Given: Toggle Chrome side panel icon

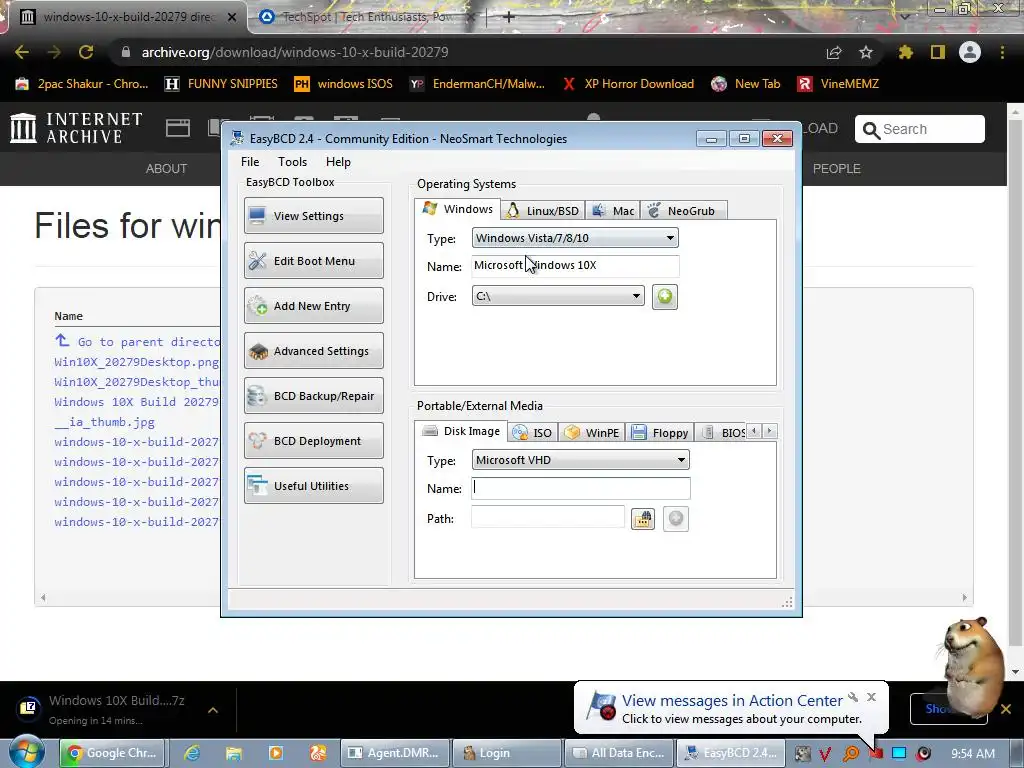Looking at the screenshot, I should point(938,52).
